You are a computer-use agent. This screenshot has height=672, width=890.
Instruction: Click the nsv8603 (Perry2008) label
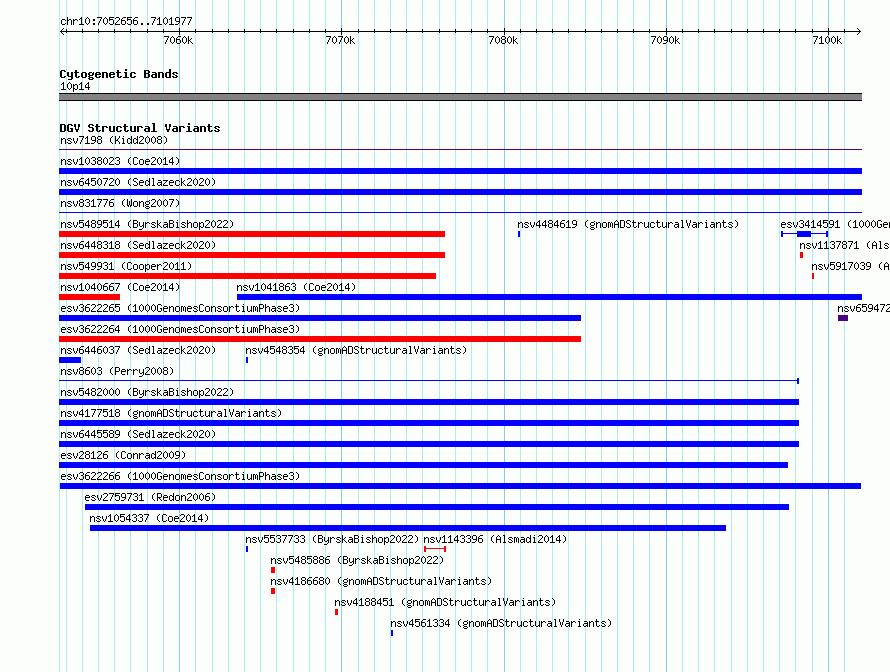pyautogui.click(x=117, y=371)
